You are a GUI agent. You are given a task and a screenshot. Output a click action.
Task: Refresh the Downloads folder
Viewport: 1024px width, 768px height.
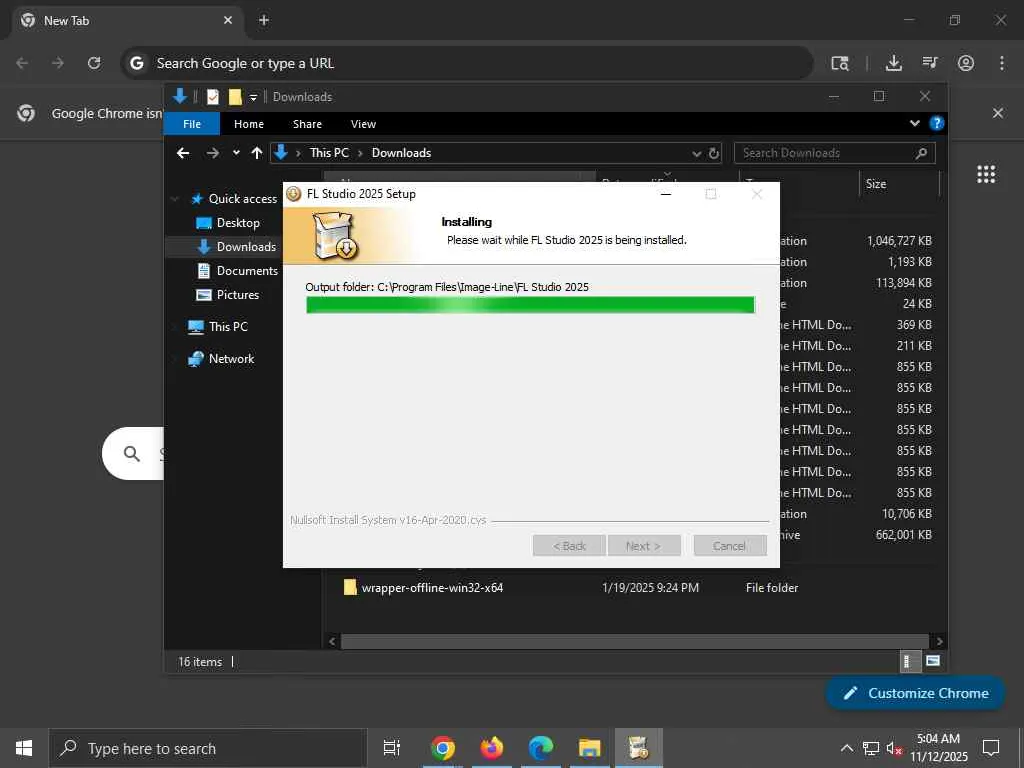714,153
